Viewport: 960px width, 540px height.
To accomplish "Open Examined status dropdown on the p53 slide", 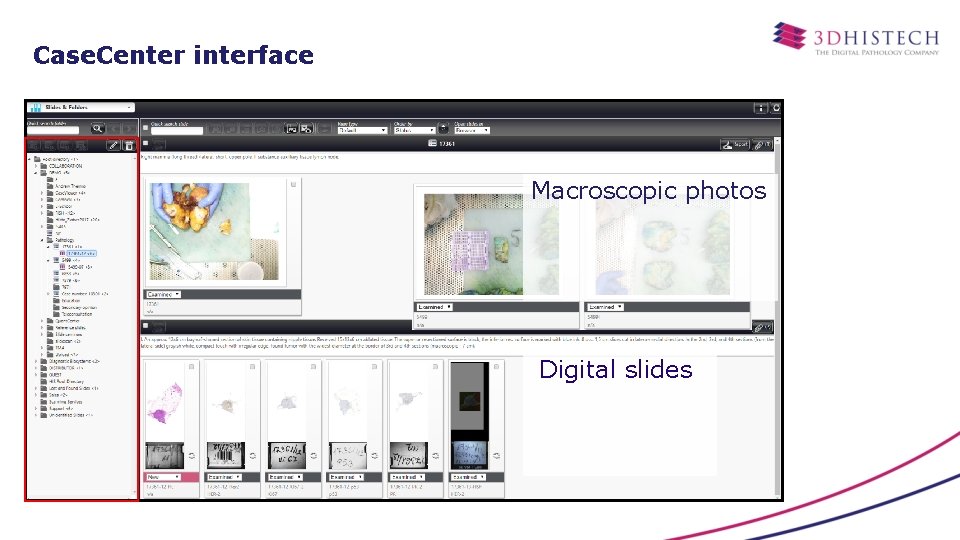I will pos(347,477).
